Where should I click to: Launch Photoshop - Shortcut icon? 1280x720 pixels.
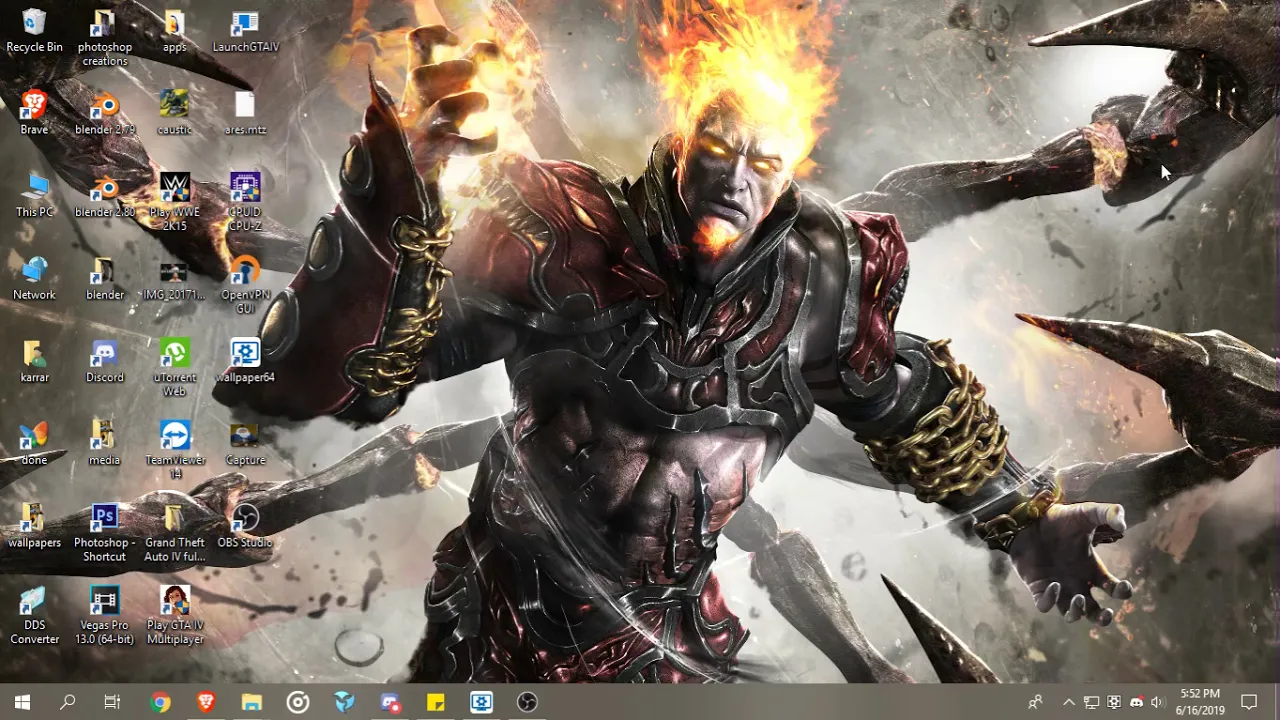coord(105,534)
